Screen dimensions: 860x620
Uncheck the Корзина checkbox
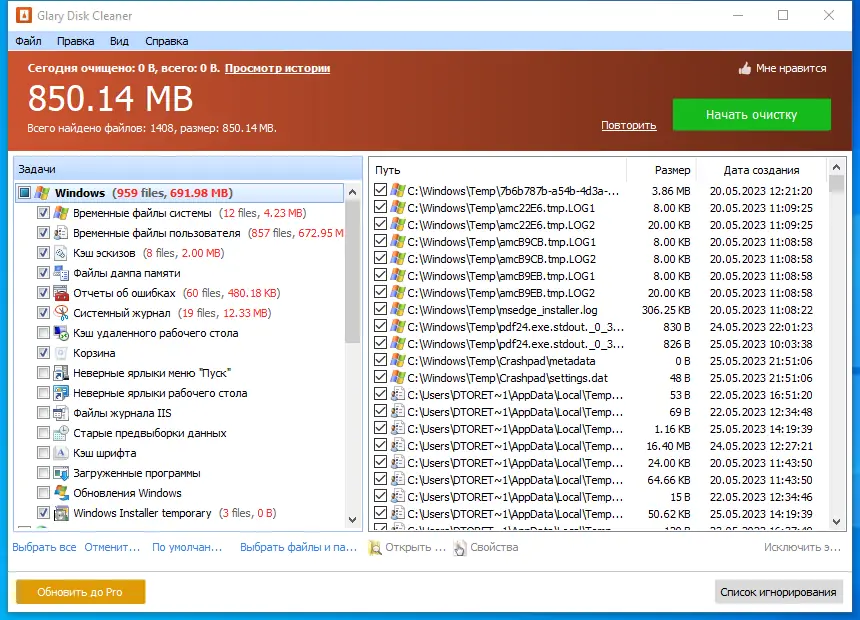coord(43,352)
